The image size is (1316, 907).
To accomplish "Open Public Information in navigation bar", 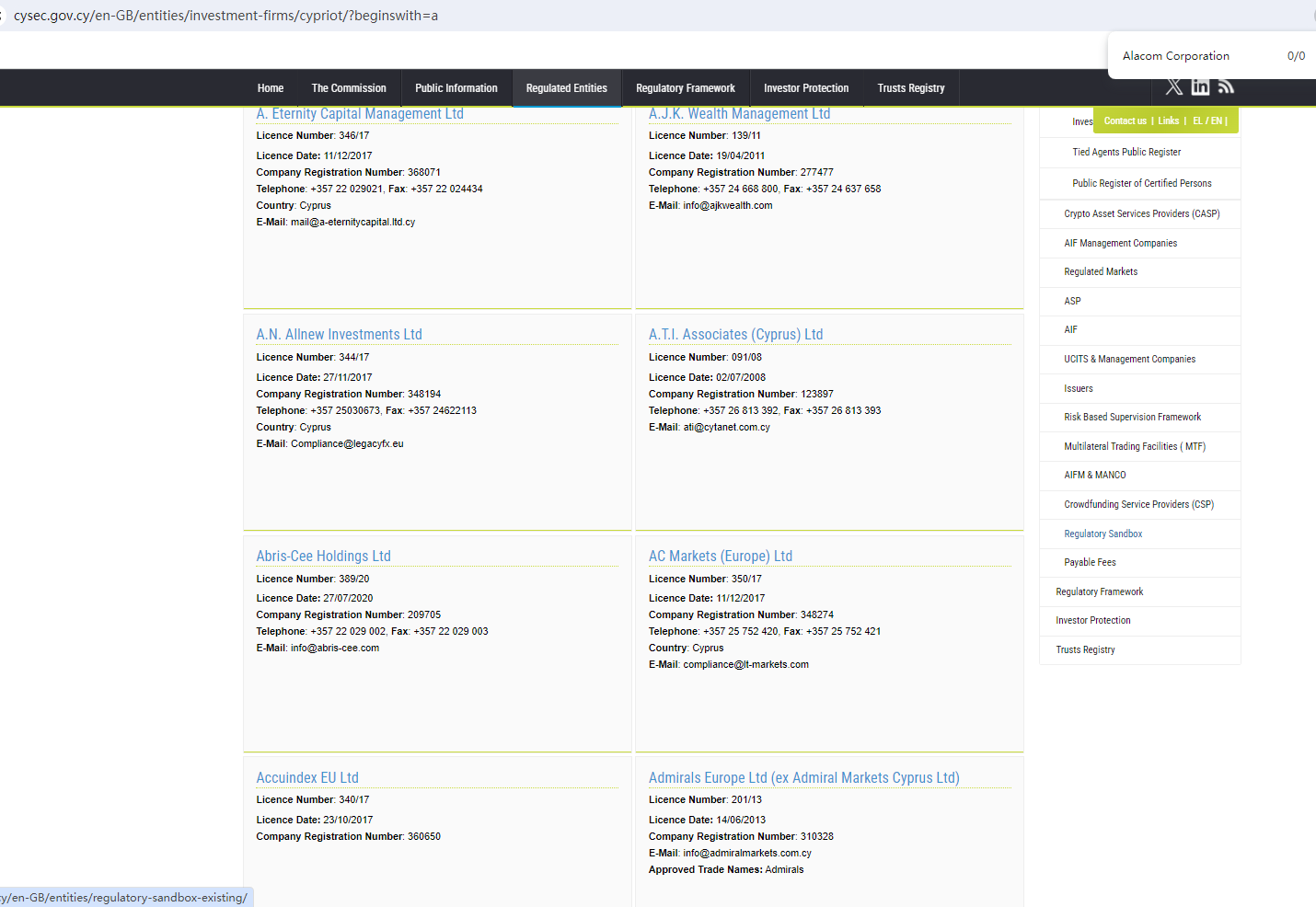I will point(456,88).
